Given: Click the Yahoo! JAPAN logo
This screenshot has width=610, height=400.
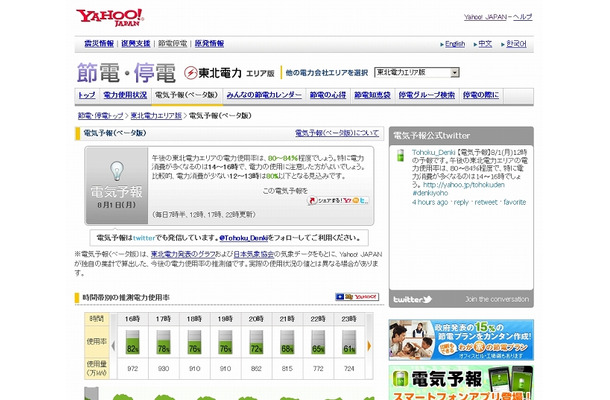Looking at the screenshot, I should coord(110,18).
